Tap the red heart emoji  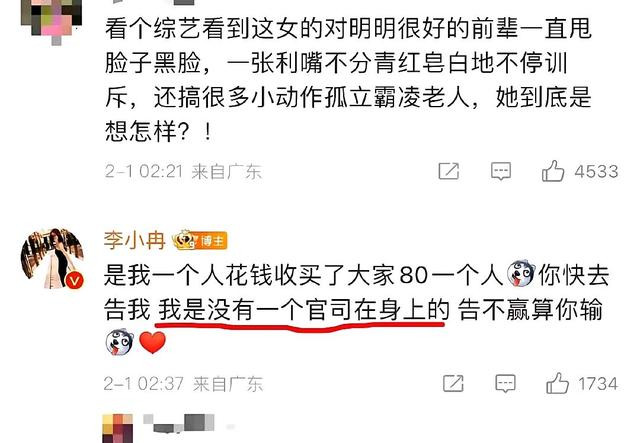tap(153, 342)
